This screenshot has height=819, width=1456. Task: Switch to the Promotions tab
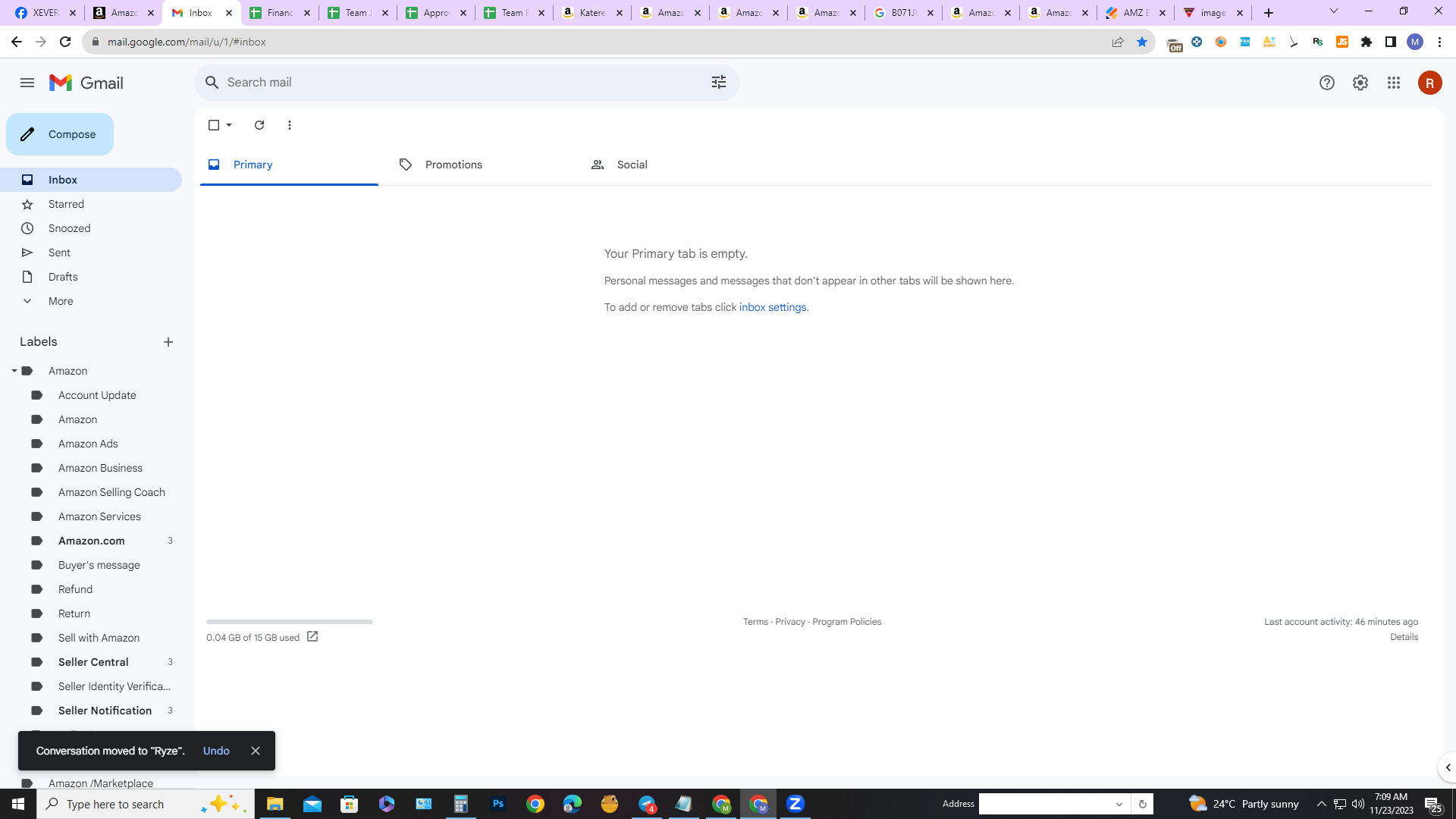(480, 165)
